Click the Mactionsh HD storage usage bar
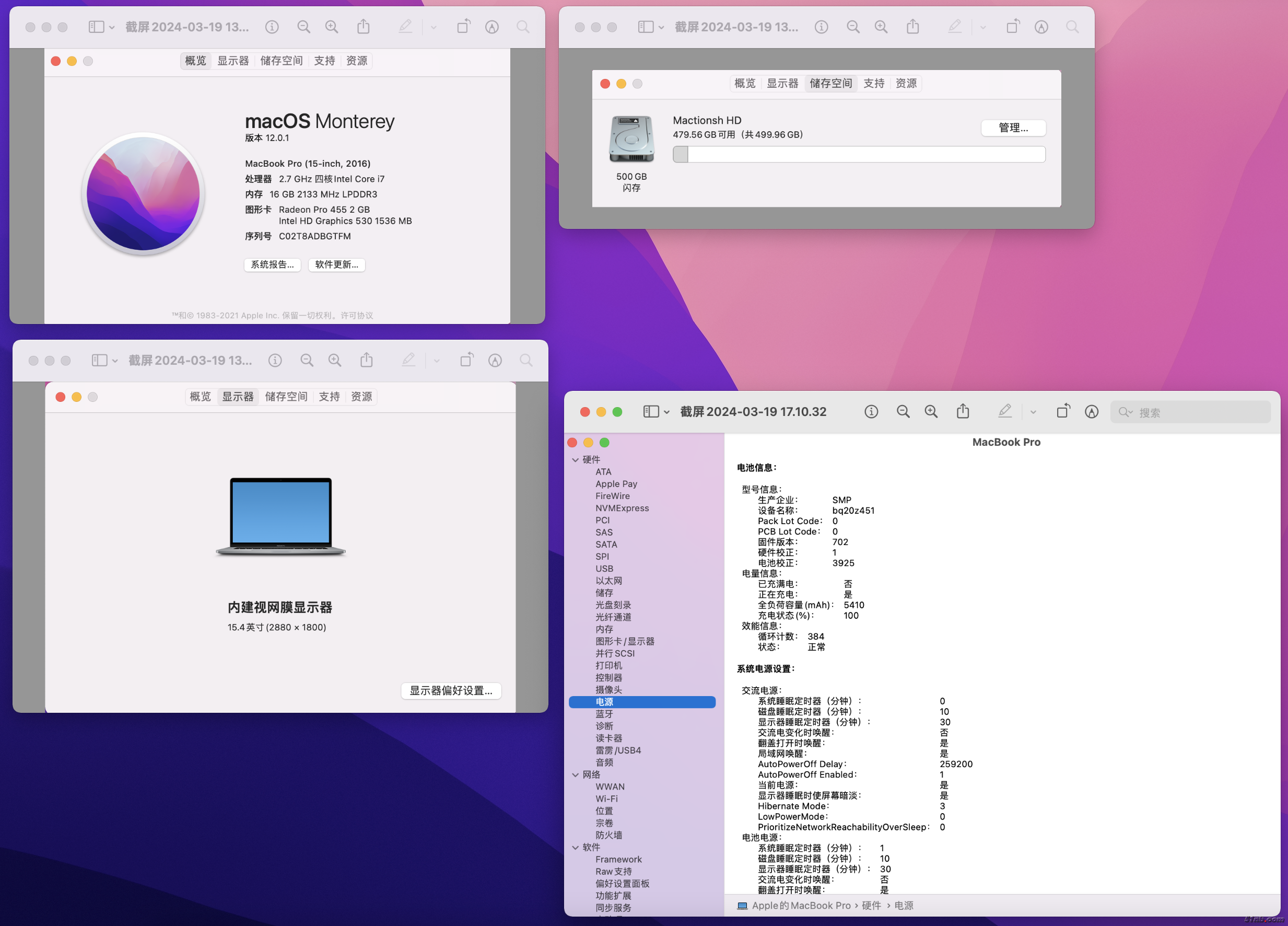This screenshot has height=926, width=1288. pos(859,154)
